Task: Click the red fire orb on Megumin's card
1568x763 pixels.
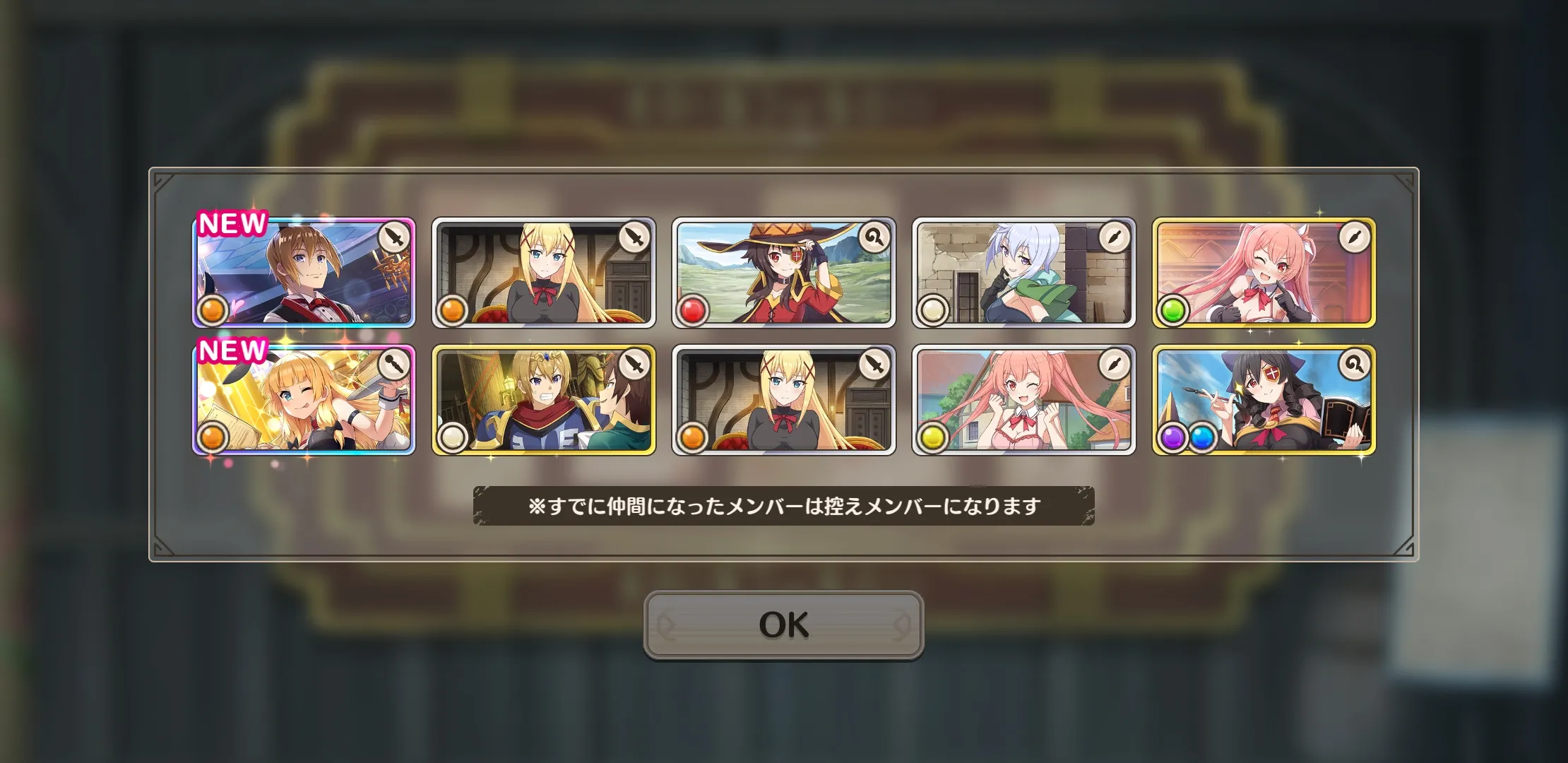Action: click(692, 310)
